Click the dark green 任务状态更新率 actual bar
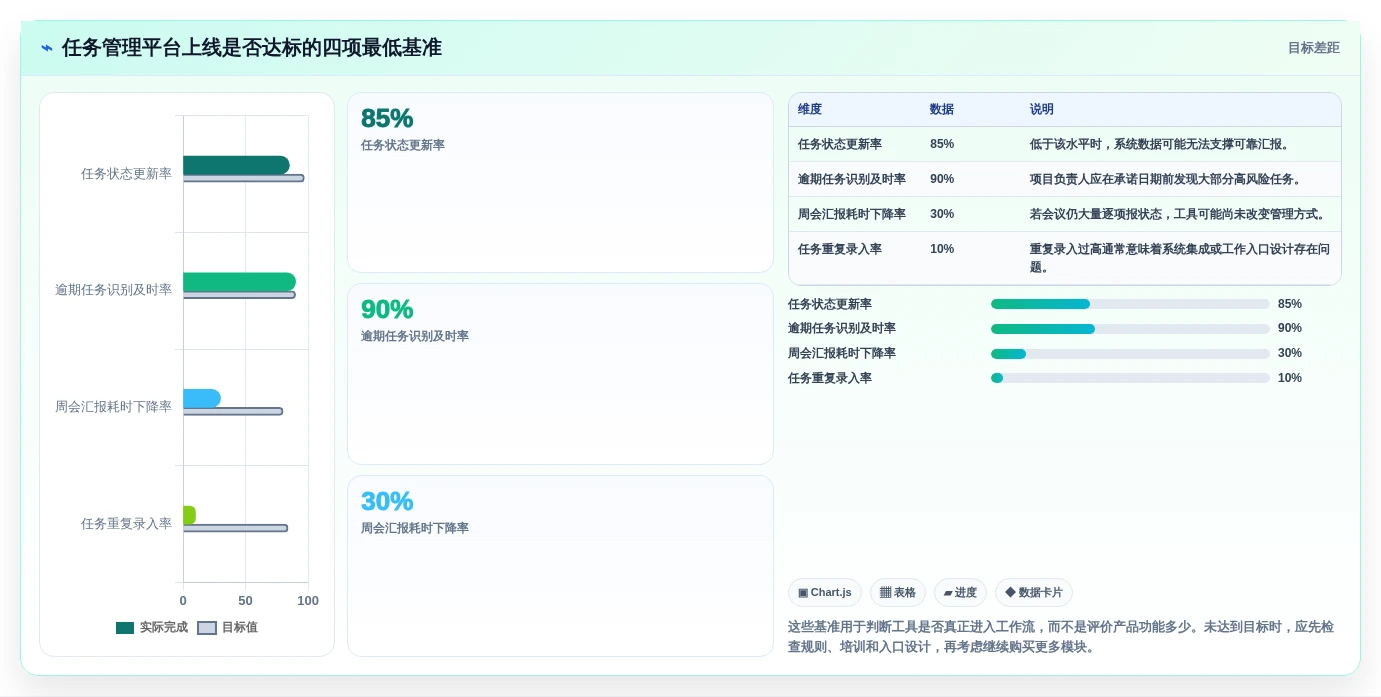 (236, 165)
